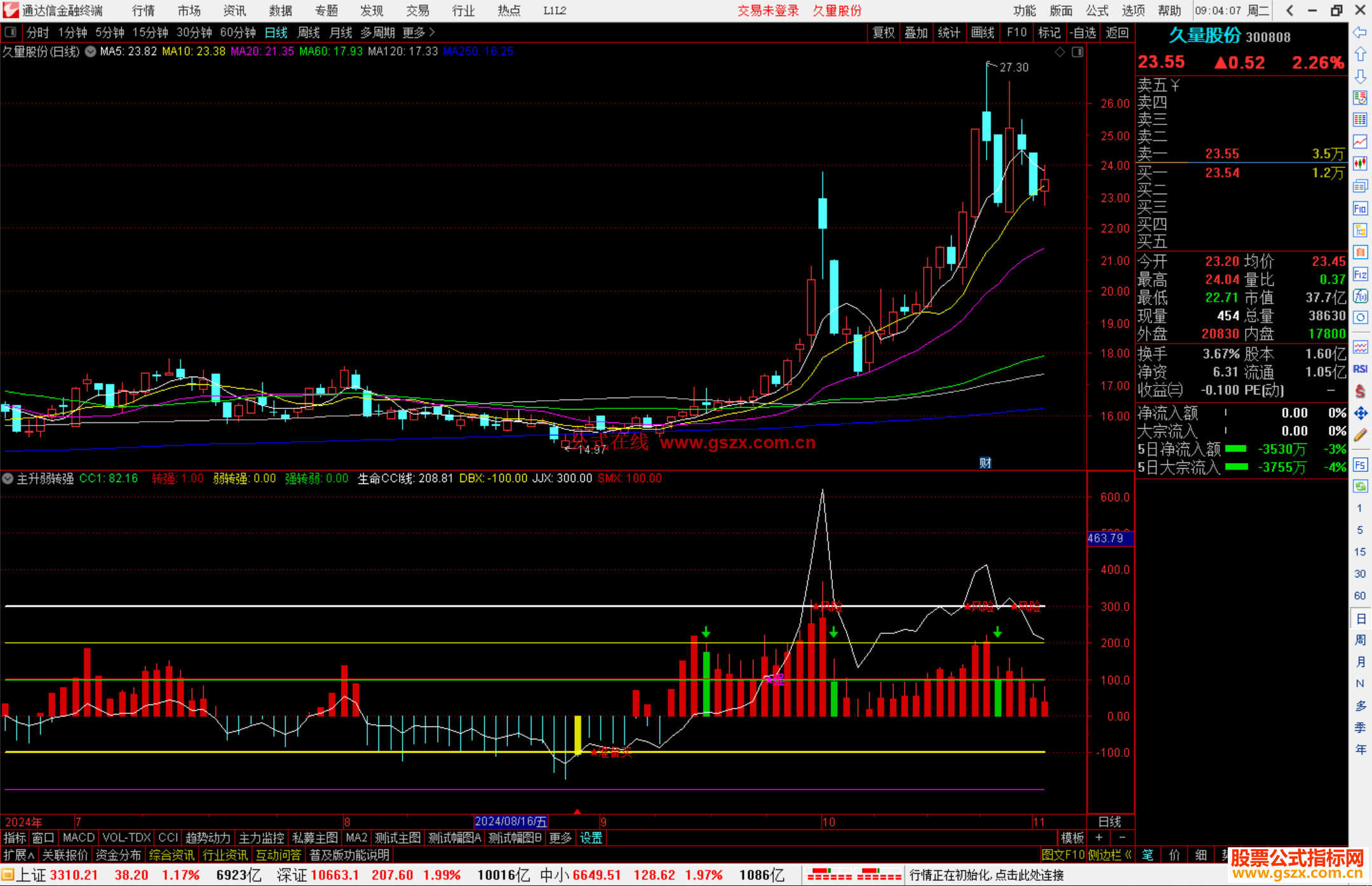Click the stacked news windows icon
This screenshot has height=886, width=1372.
[1360, 186]
